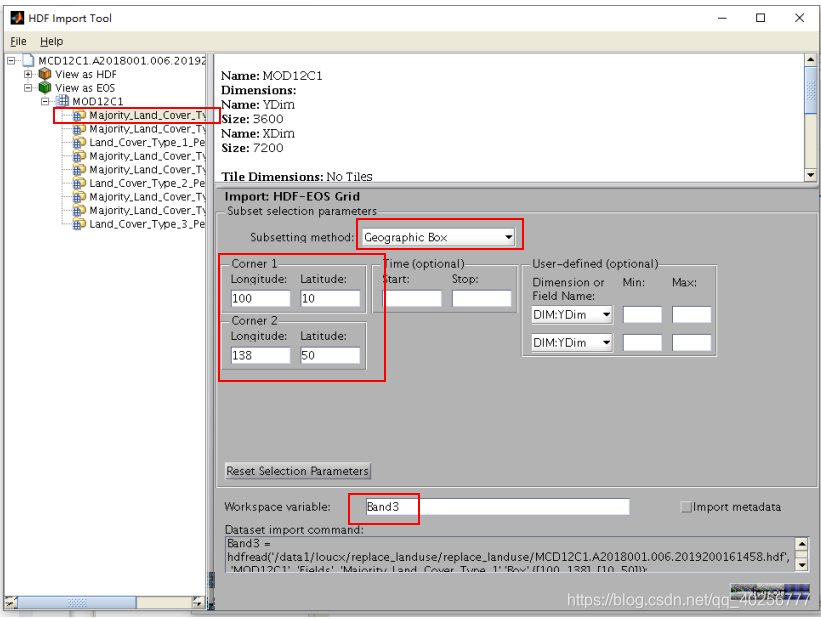Click Corner 2 Longitude field
Screen dimensions: 821x619
tap(260, 356)
